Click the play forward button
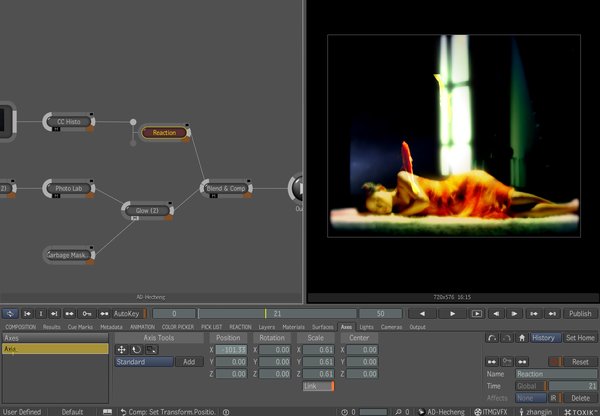Image resolution: width=600 pixels, height=416 pixels. pos(453,313)
